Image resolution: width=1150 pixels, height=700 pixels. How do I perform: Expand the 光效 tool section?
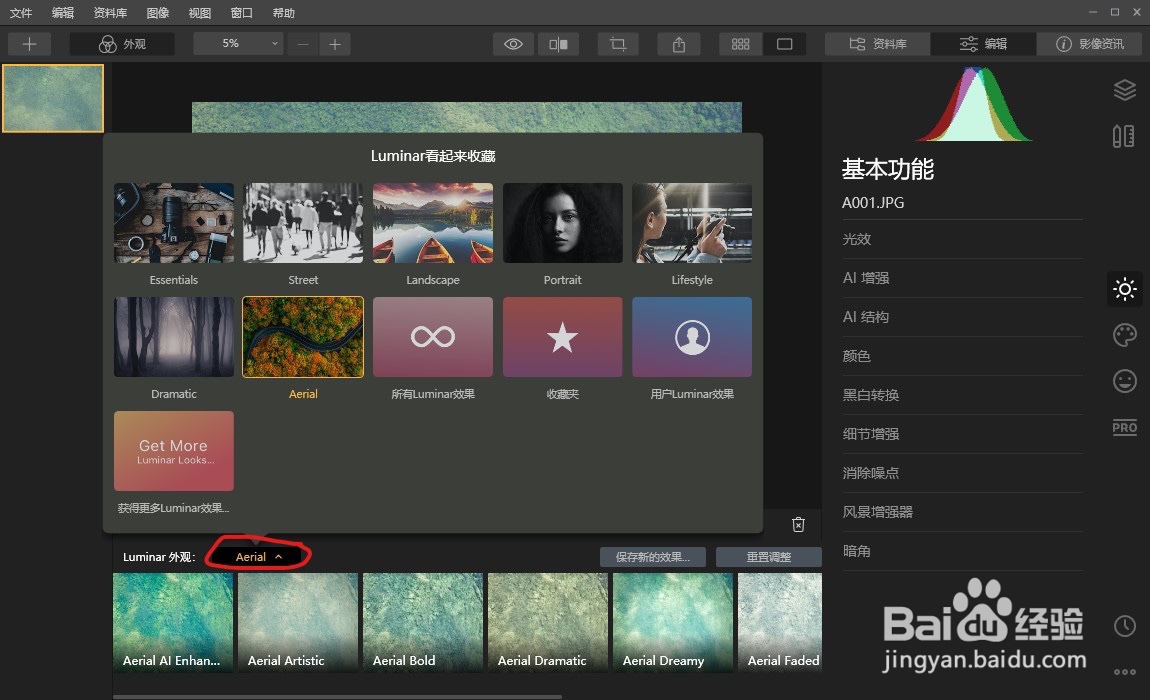click(x=962, y=239)
